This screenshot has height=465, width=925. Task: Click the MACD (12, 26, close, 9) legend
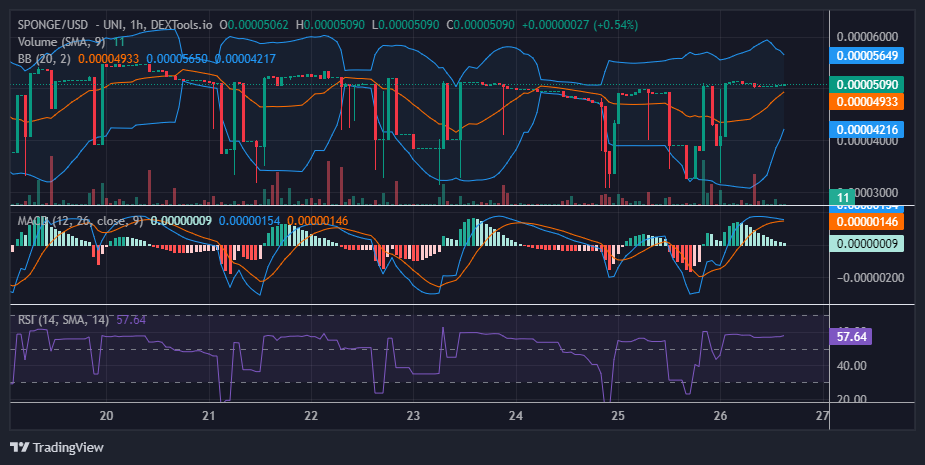pyautogui.click(x=80, y=221)
